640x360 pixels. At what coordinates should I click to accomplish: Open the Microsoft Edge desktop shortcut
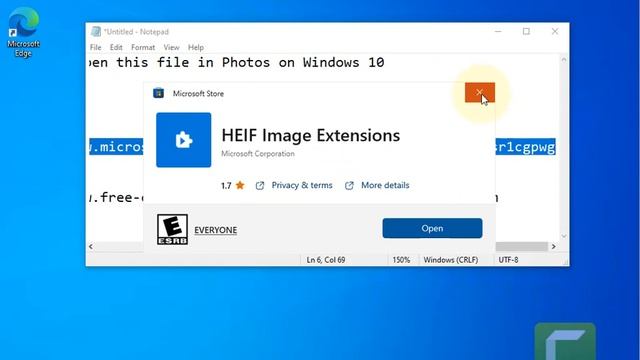[x=23, y=33]
